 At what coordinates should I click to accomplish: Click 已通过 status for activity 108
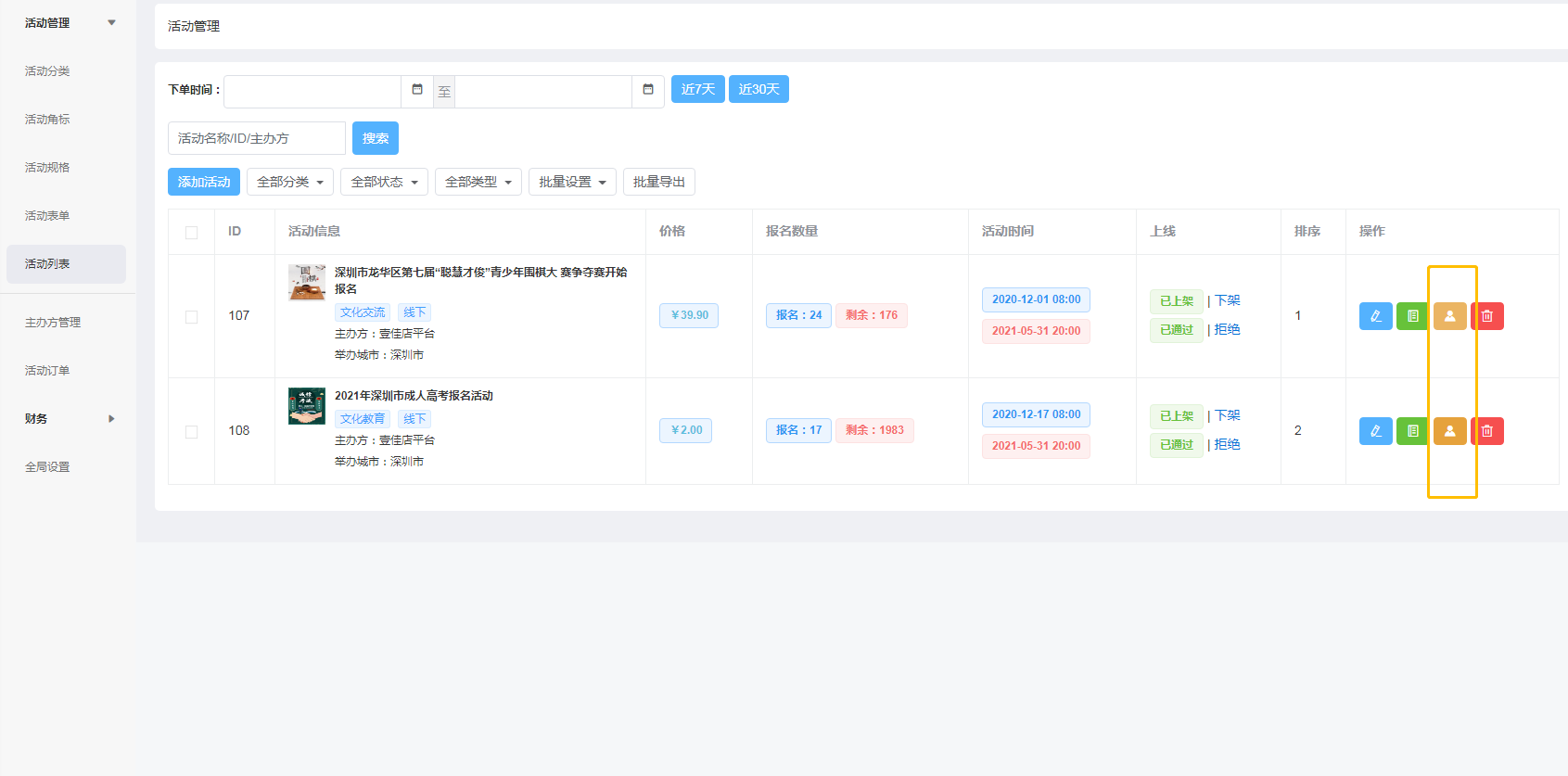pyautogui.click(x=1177, y=445)
